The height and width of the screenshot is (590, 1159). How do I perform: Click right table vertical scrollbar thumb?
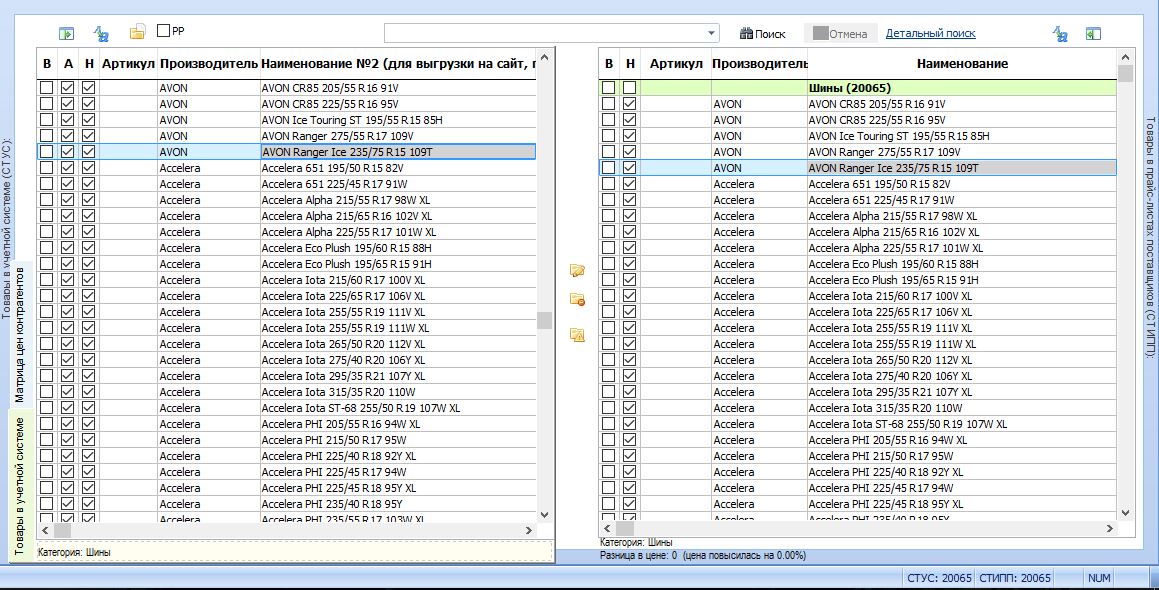point(1126,73)
